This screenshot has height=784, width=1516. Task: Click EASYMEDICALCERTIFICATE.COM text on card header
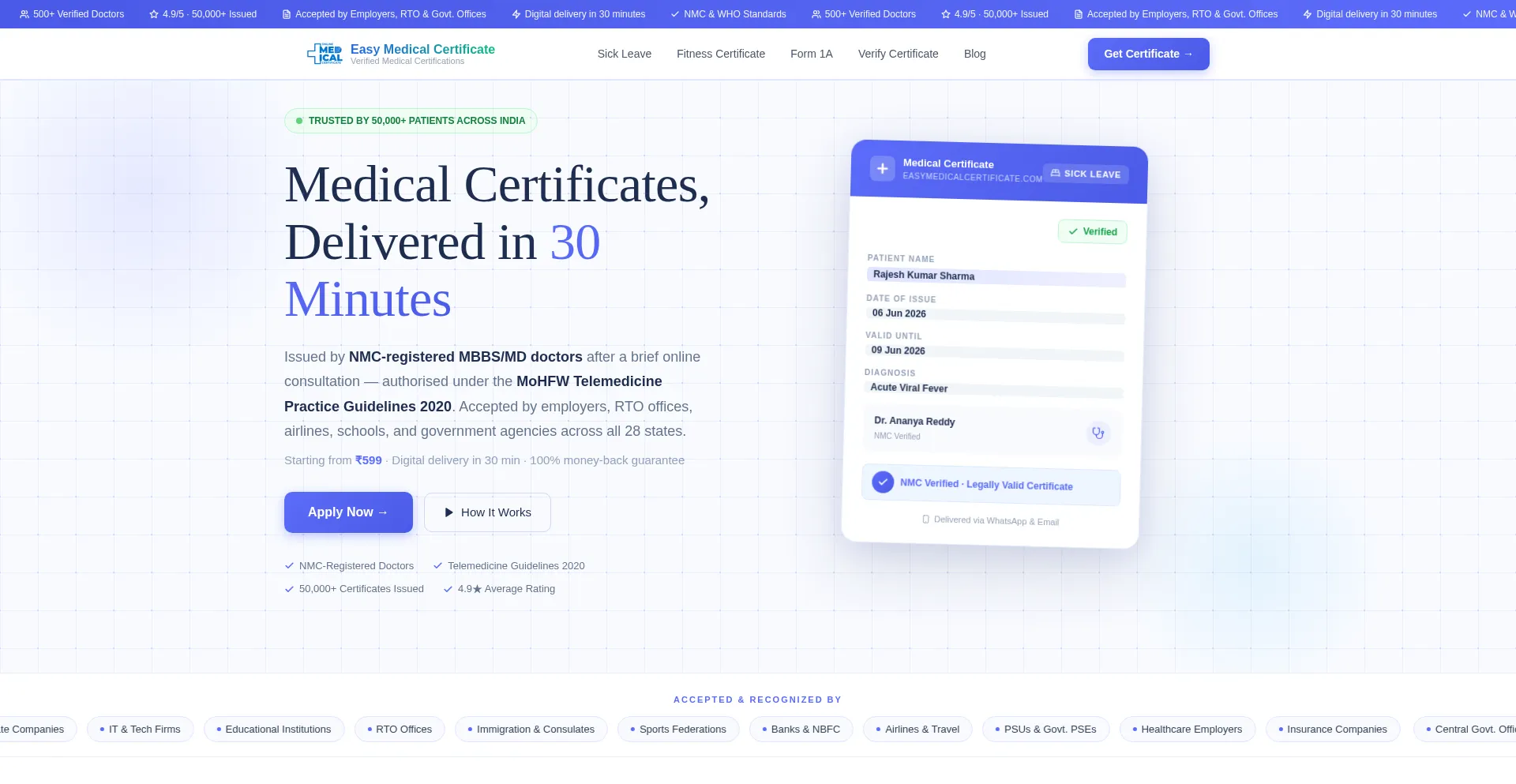click(x=972, y=177)
